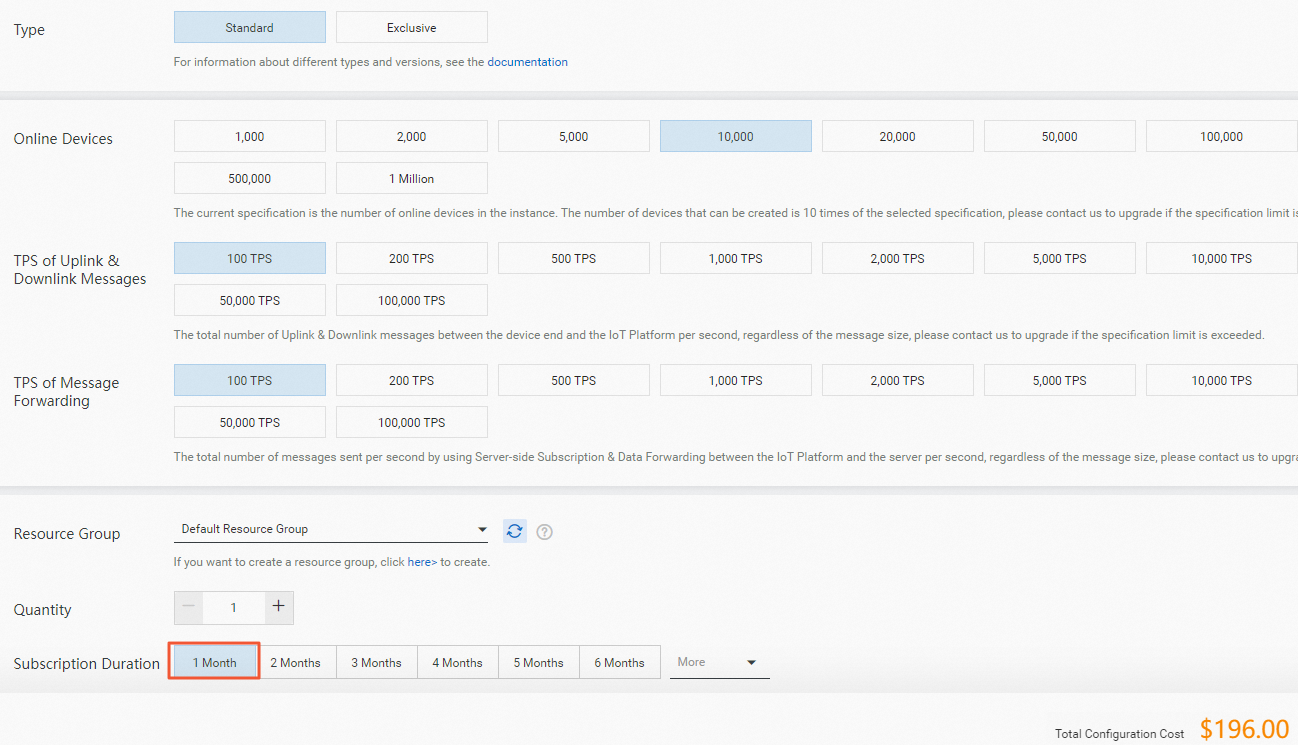Viewport: 1298px width, 745px height.
Task: Open the resource group help tooltip
Action: (x=544, y=531)
